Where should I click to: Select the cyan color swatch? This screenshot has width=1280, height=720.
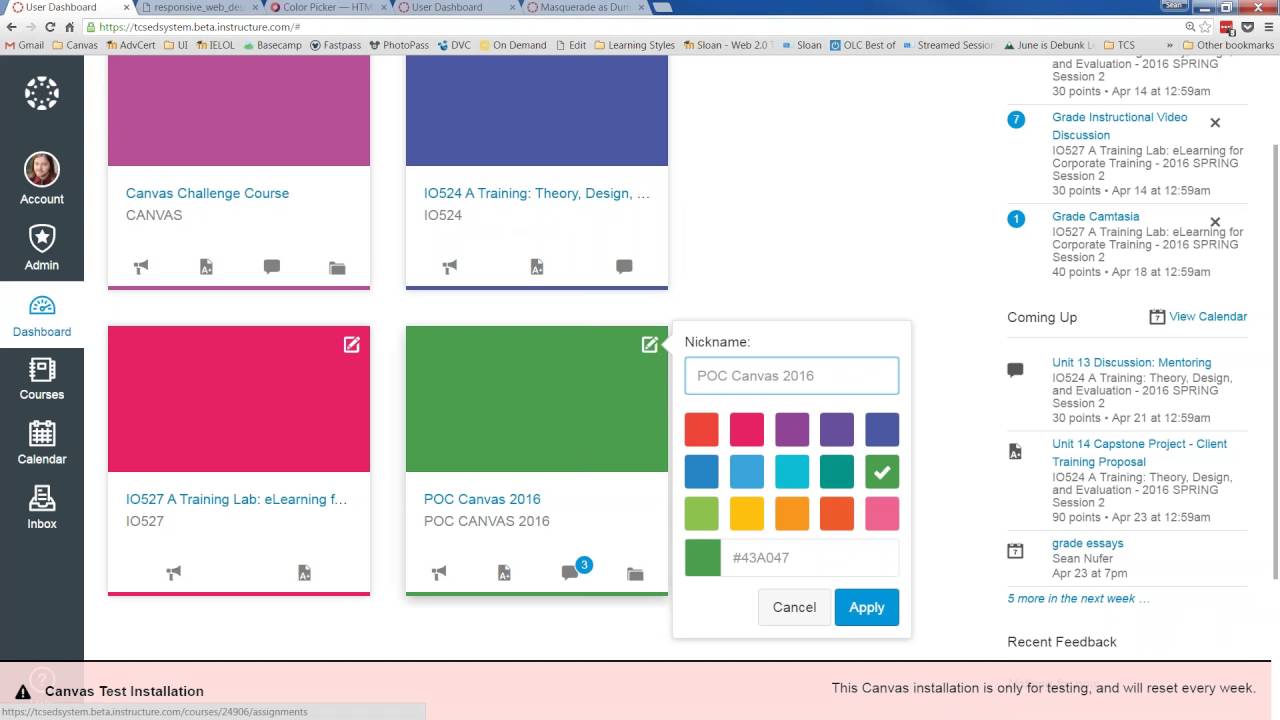pyautogui.click(x=792, y=471)
